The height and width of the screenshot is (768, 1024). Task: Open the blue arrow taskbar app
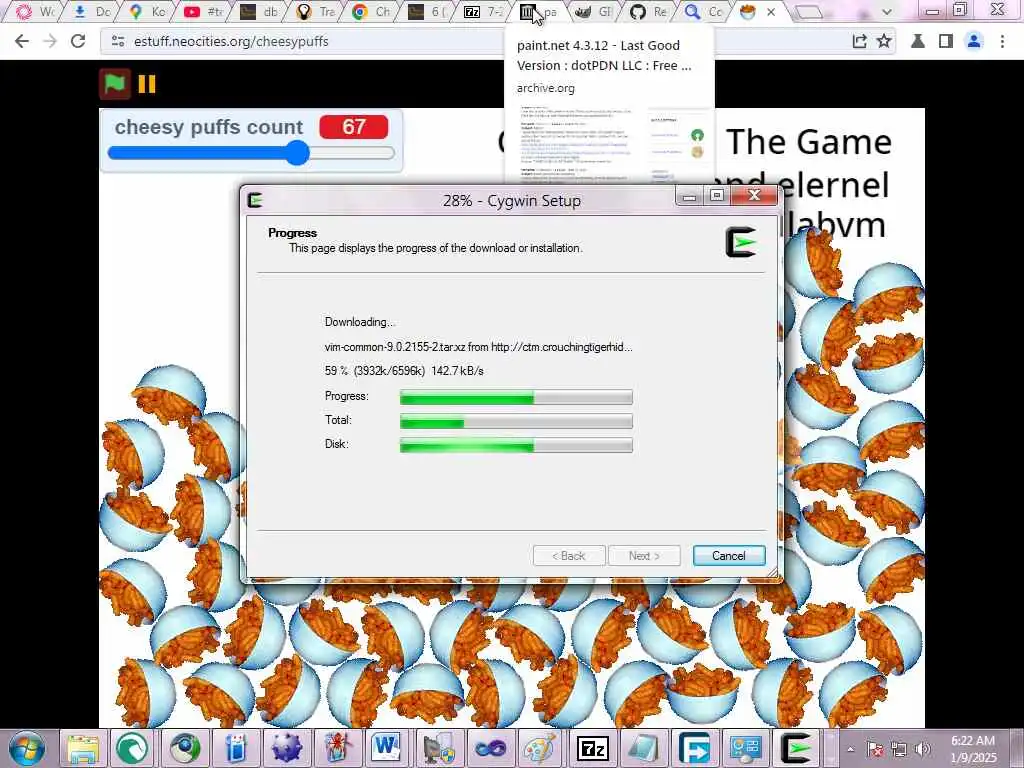click(x=695, y=748)
